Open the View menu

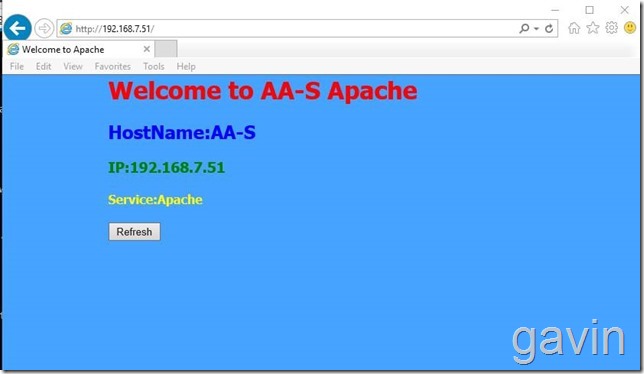tap(73, 67)
